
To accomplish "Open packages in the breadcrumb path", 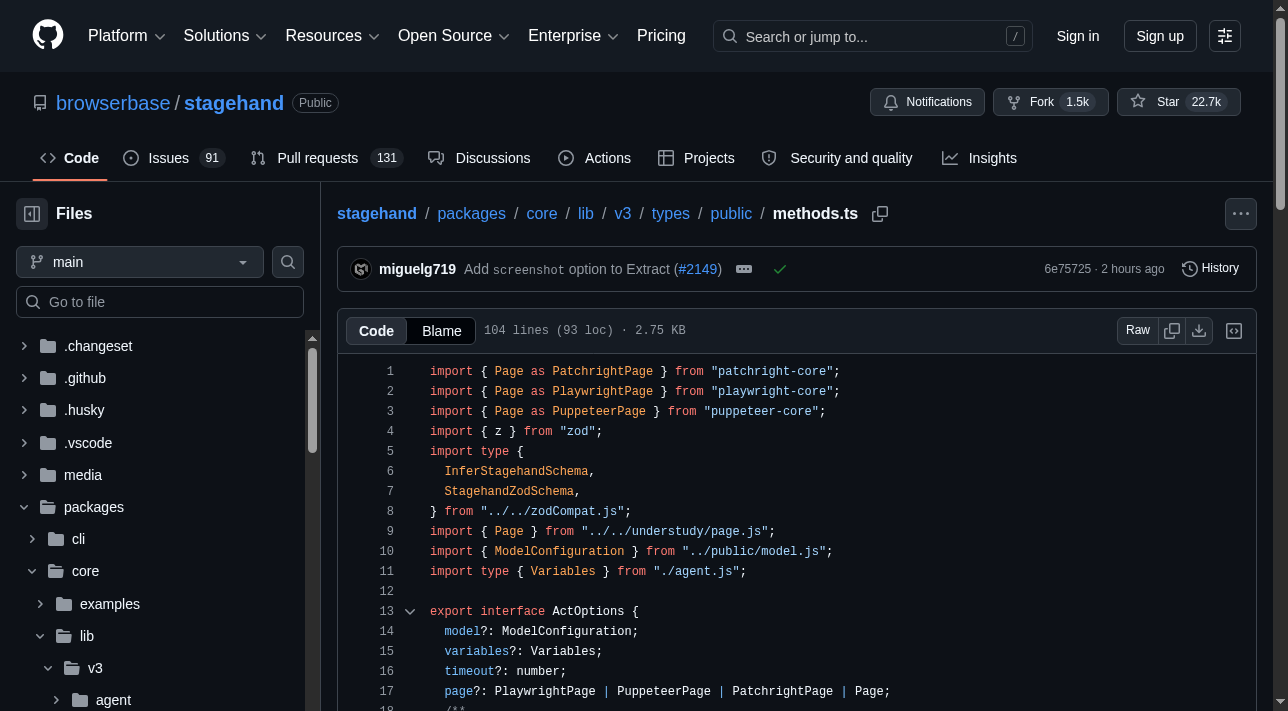I will [471, 214].
